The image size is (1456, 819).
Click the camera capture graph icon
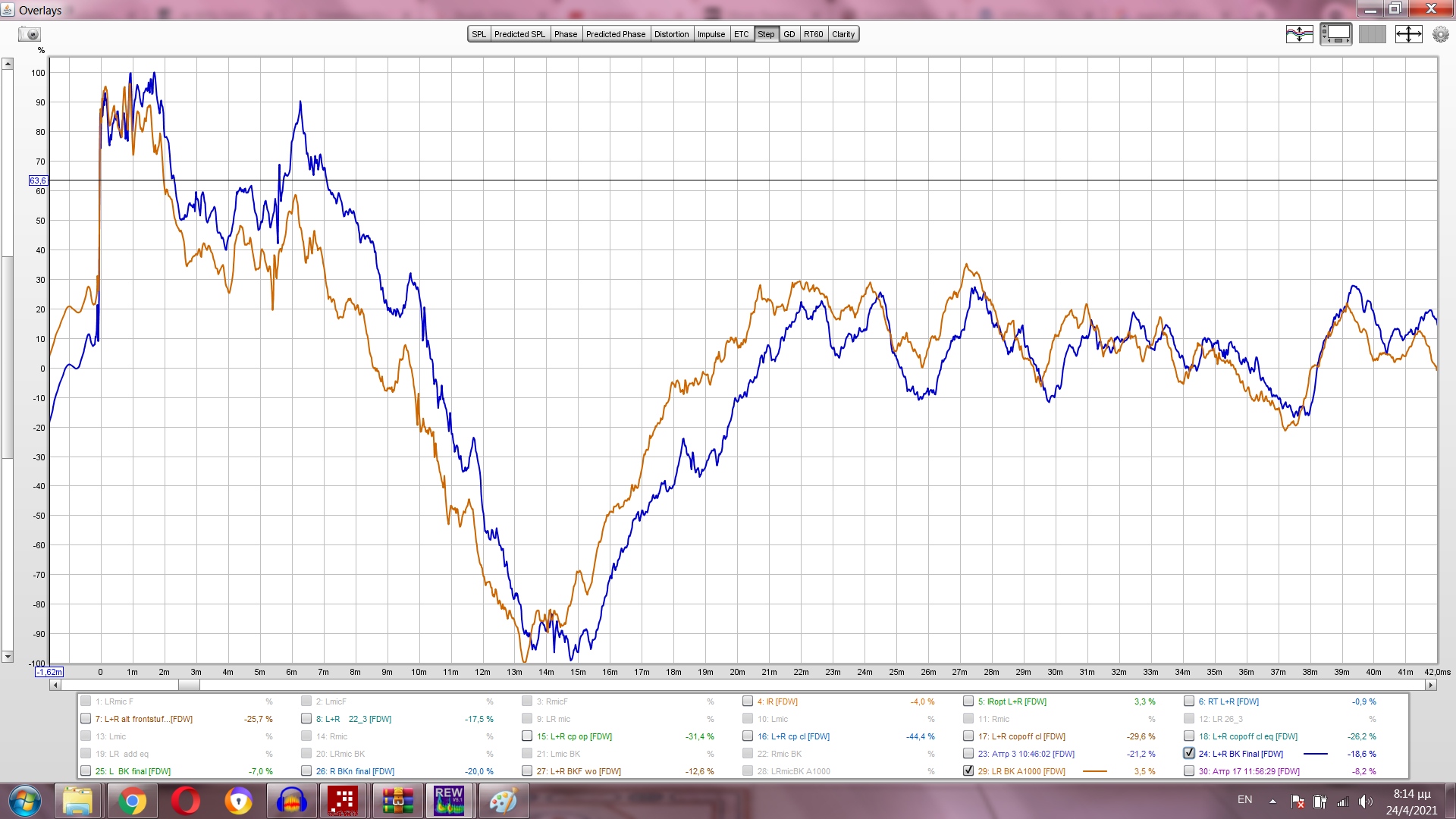30,34
